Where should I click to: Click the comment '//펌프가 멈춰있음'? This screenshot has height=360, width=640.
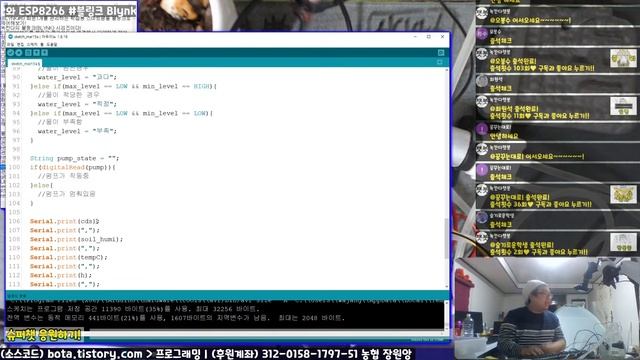pos(67,194)
